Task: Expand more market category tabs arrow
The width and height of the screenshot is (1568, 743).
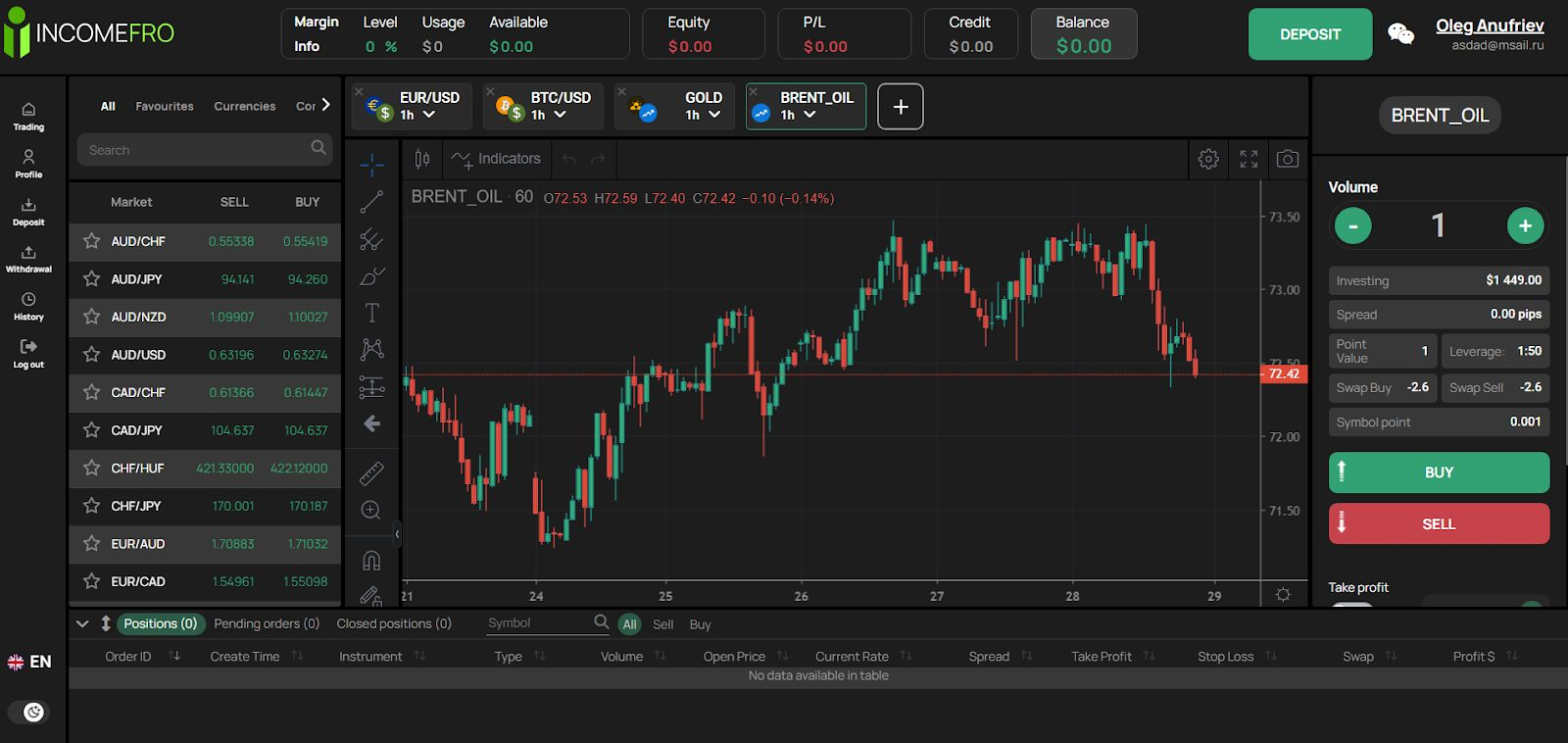Action: [326, 105]
